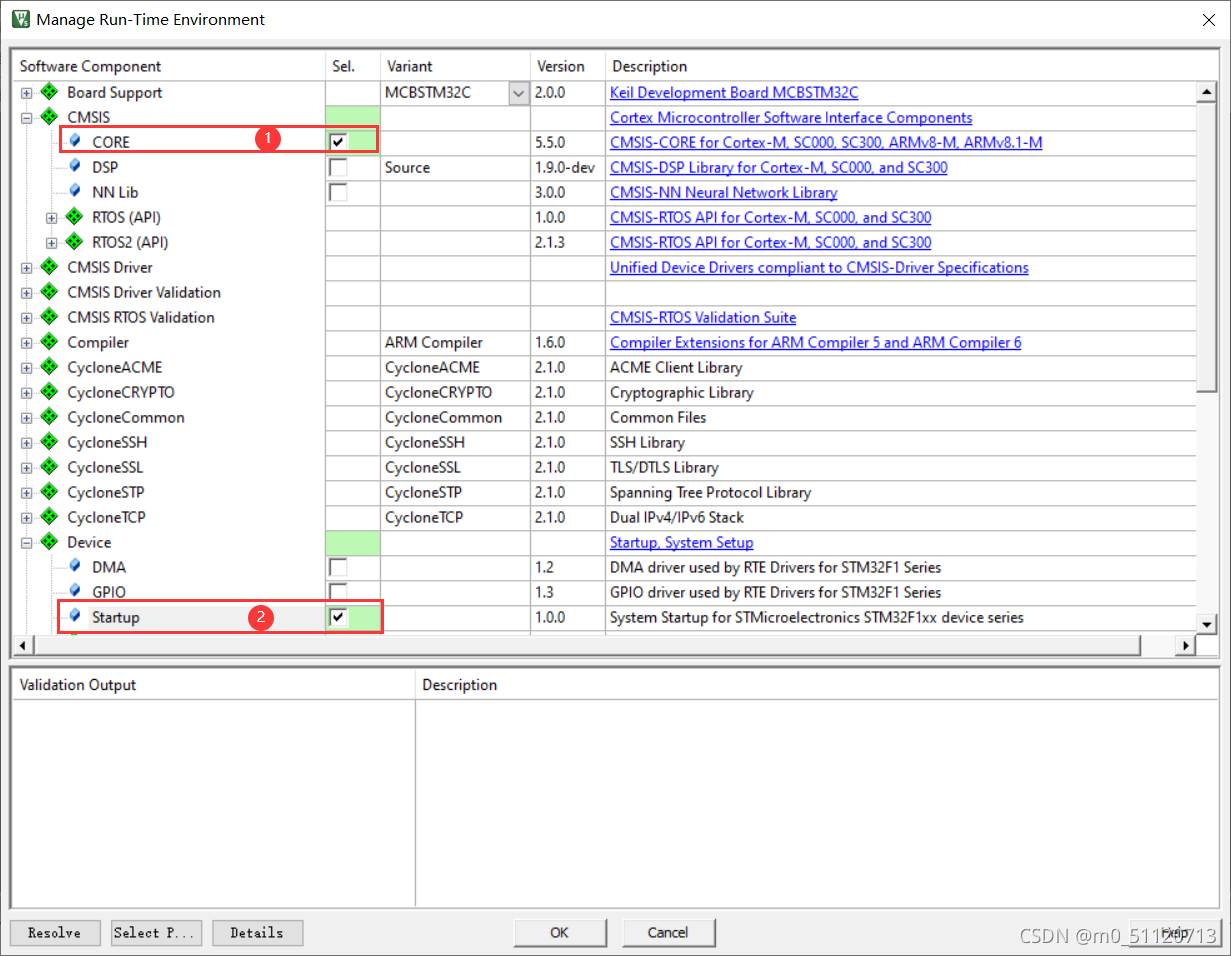Click the CMSIS RTOS Validation diamond icon
Image resolution: width=1231 pixels, height=956 pixels.
point(49,317)
